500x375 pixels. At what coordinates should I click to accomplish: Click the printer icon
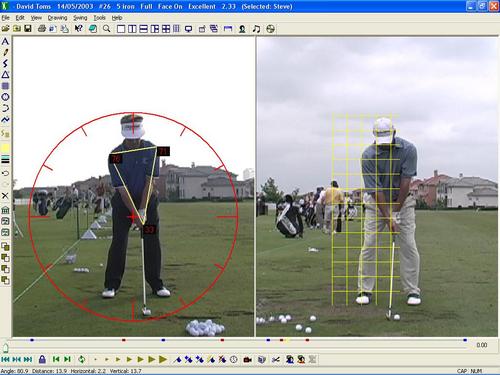42,29
